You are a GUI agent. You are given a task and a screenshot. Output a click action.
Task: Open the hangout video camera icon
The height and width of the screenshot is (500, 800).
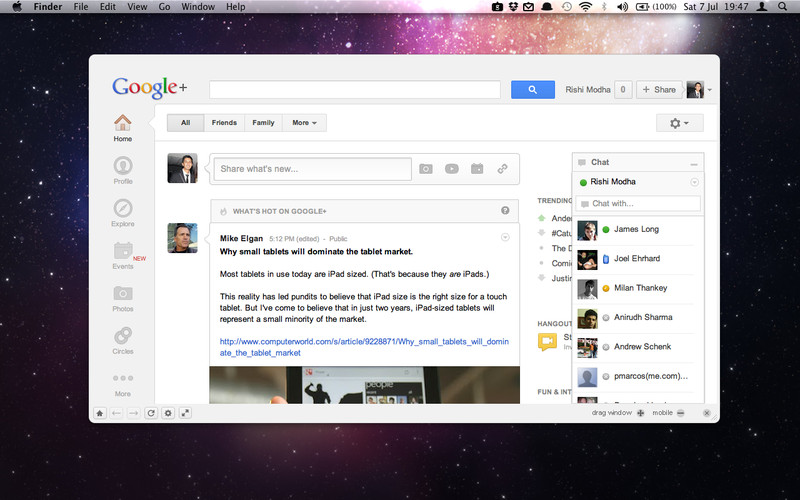pos(547,341)
